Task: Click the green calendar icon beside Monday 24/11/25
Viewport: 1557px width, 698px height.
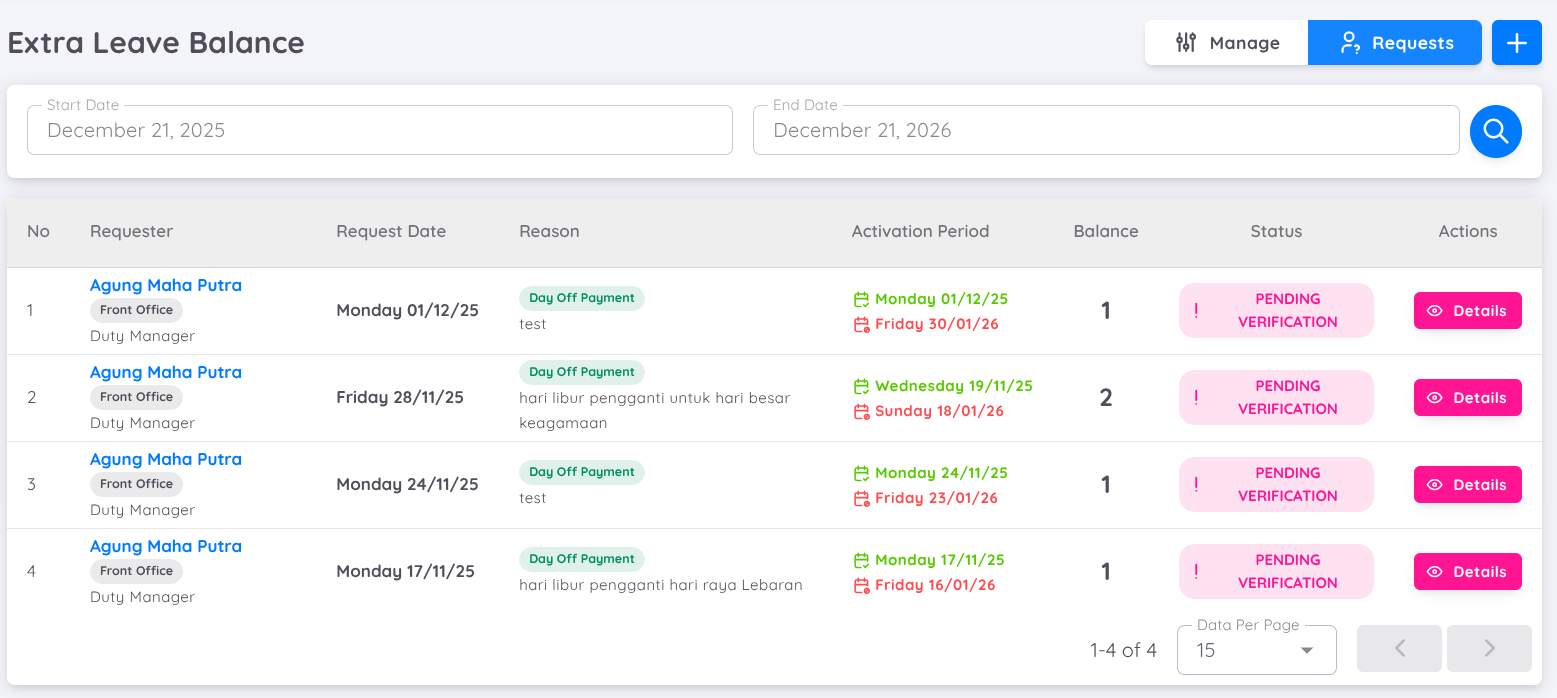Action: tap(861, 472)
